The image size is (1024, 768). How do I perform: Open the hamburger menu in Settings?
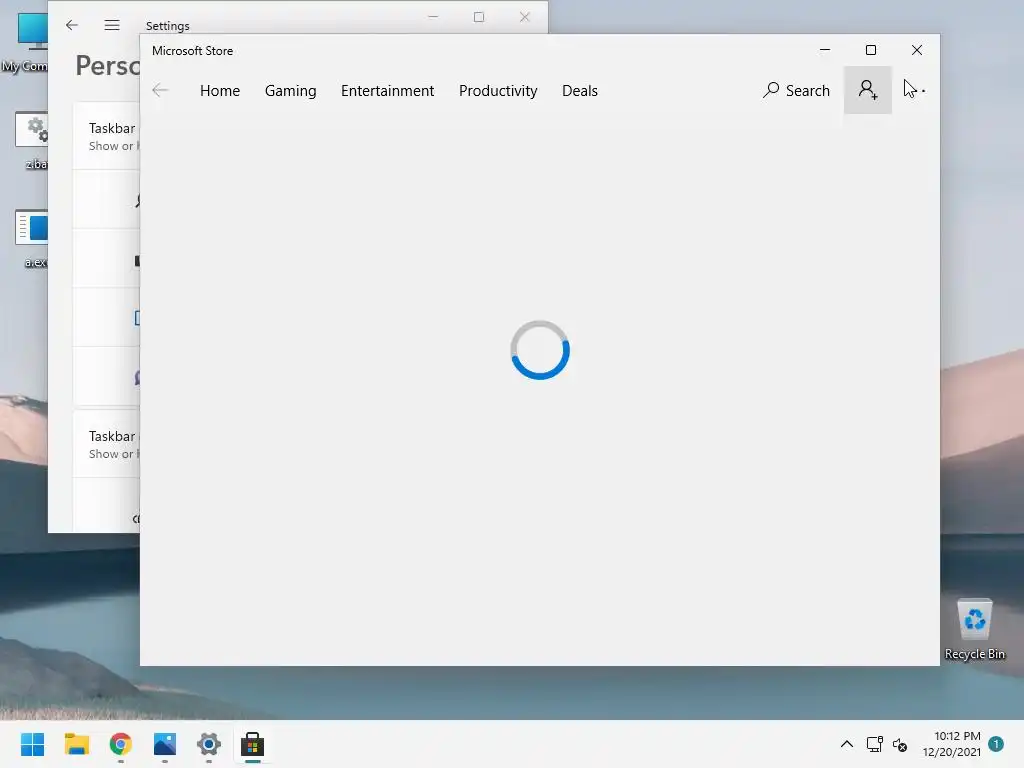pos(112,25)
